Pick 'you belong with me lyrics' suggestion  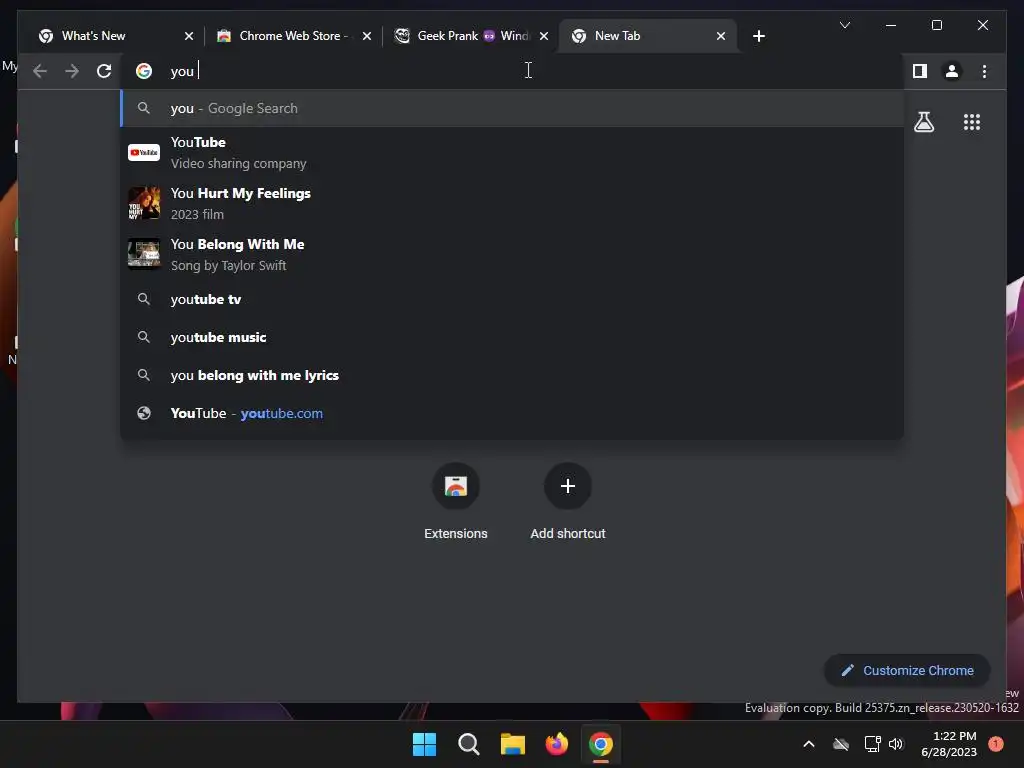point(512,375)
